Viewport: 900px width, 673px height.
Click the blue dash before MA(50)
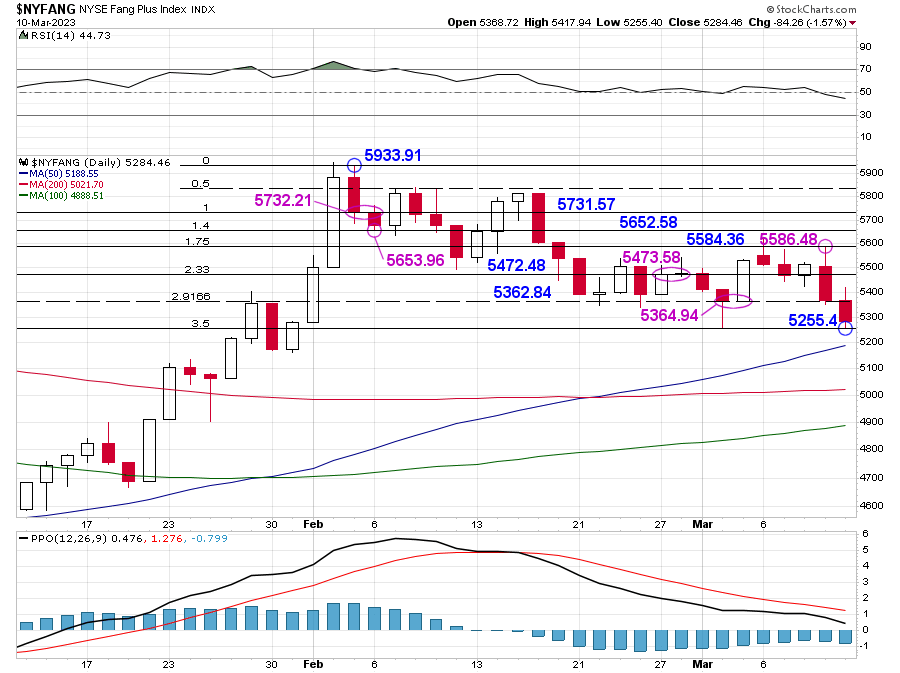[x=24, y=174]
